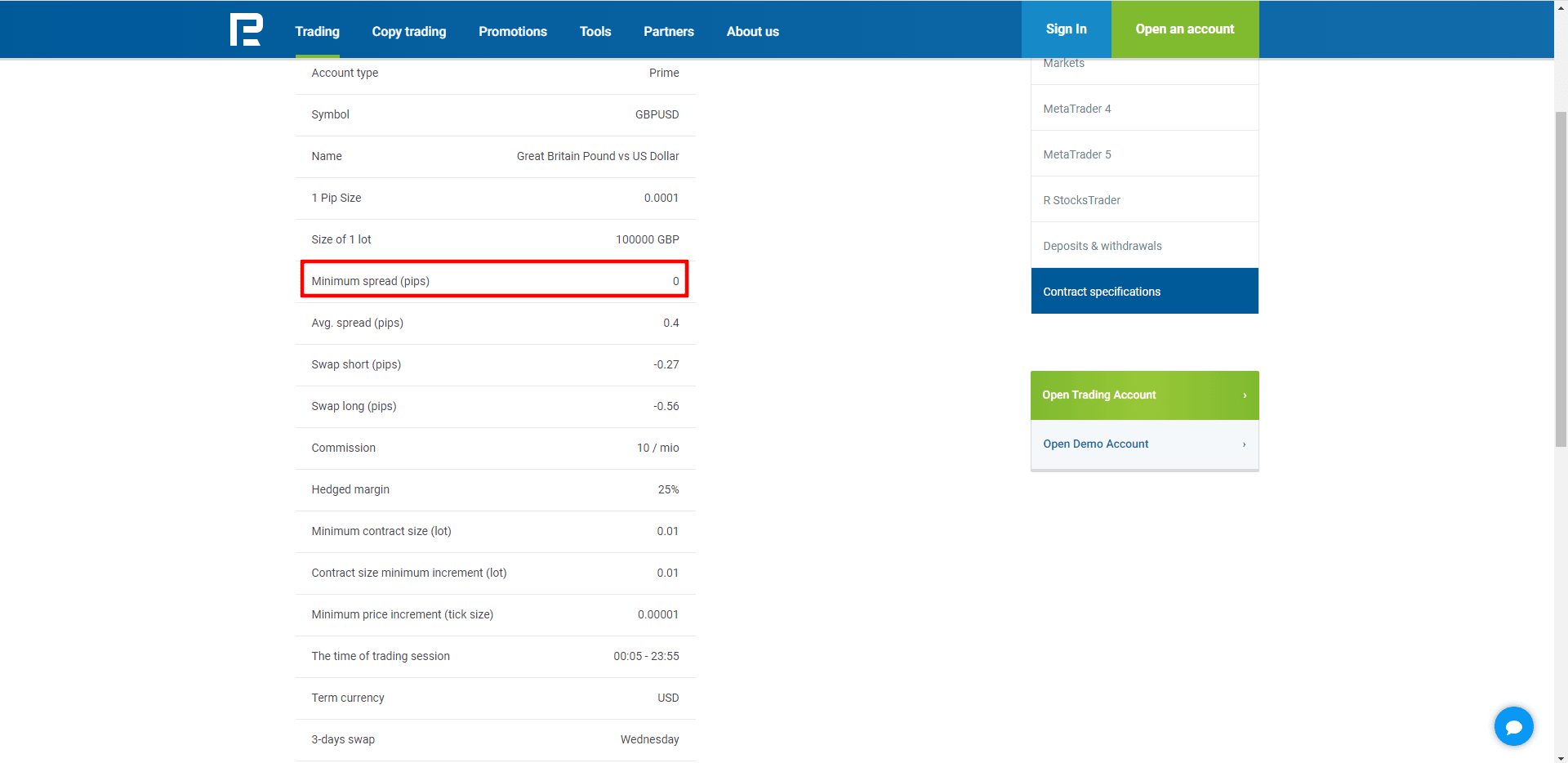Open the Copy trading menu

pyautogui.click(x=409, y=31)
